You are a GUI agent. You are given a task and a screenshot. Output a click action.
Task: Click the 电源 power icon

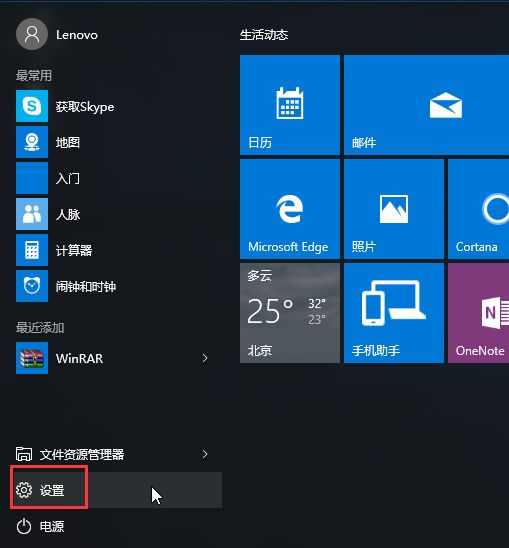click(x=24, y=526)
